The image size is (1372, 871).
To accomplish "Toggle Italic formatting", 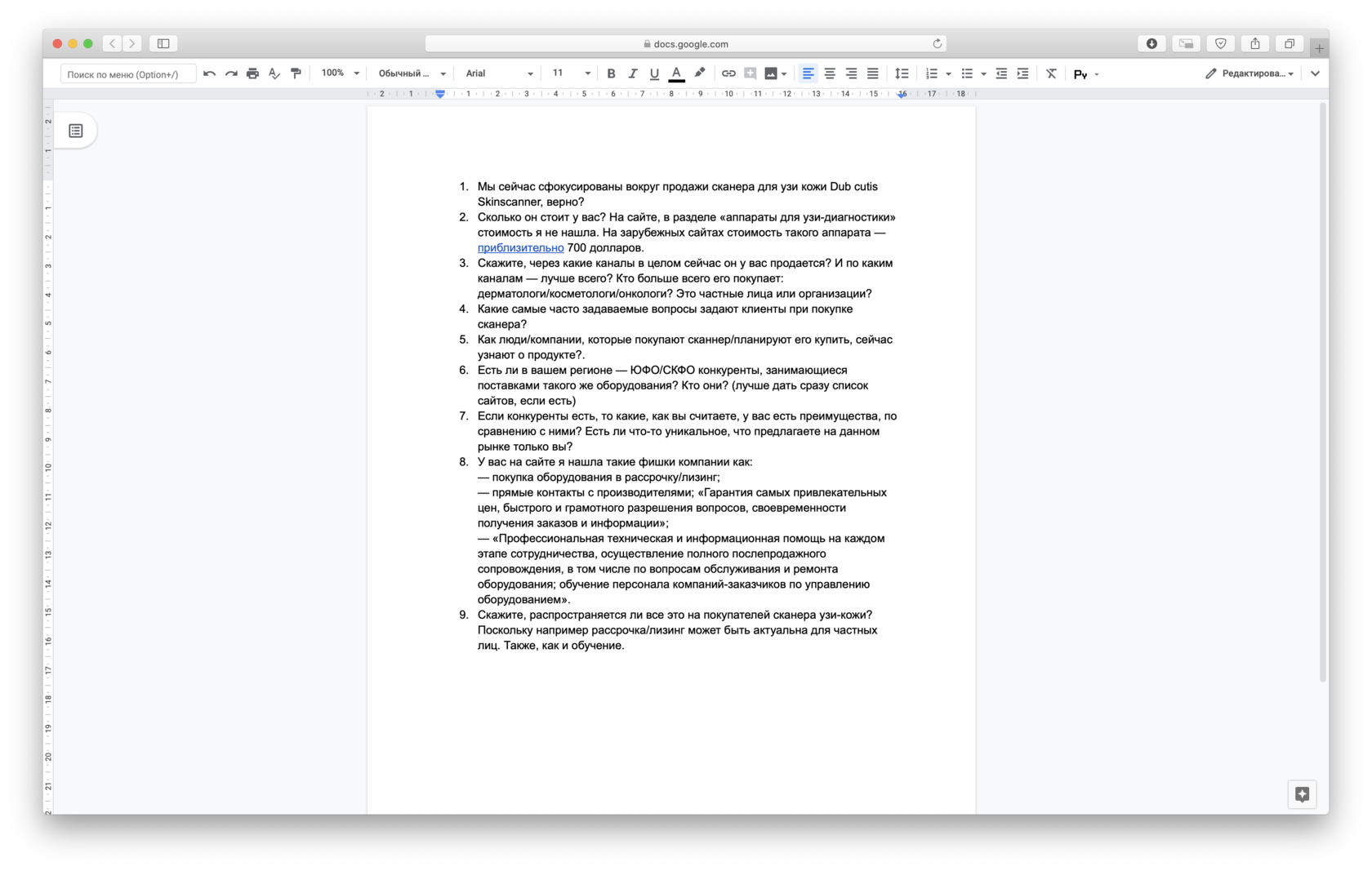I will (632, 73).
